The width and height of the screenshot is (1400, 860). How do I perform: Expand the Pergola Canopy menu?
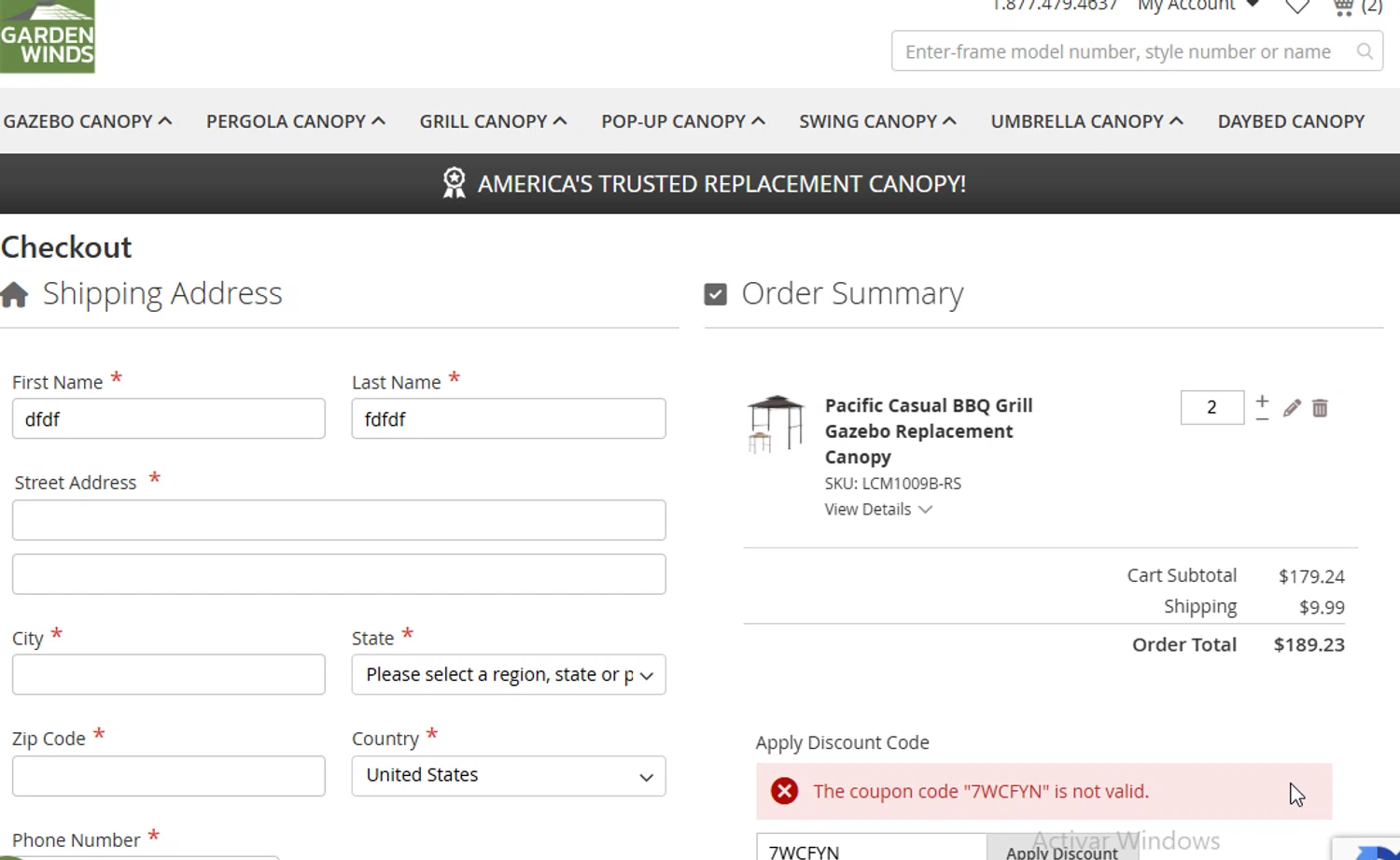296,121
